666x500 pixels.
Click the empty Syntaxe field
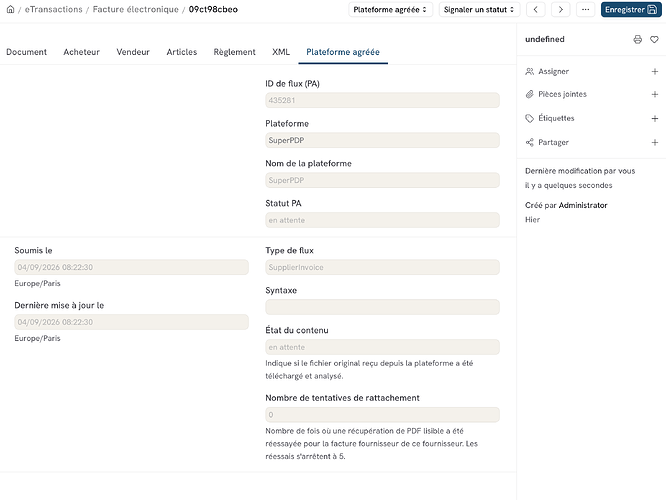pos(382,307)
